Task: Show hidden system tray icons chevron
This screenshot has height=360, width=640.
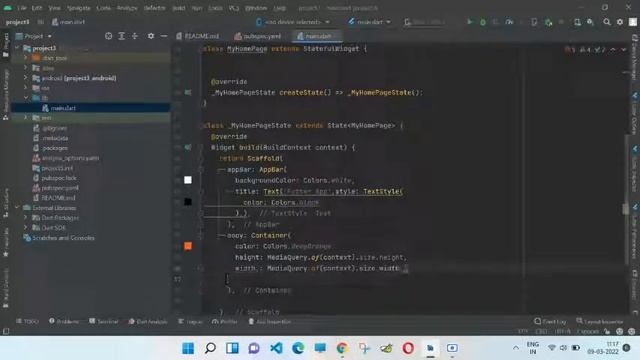Action: point(516,348)
